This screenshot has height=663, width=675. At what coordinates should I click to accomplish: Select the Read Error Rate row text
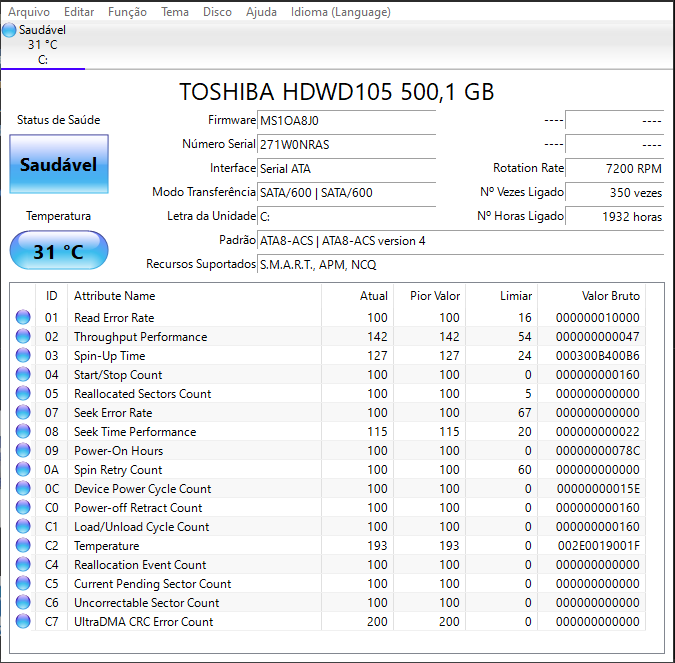tap(114, 318)
